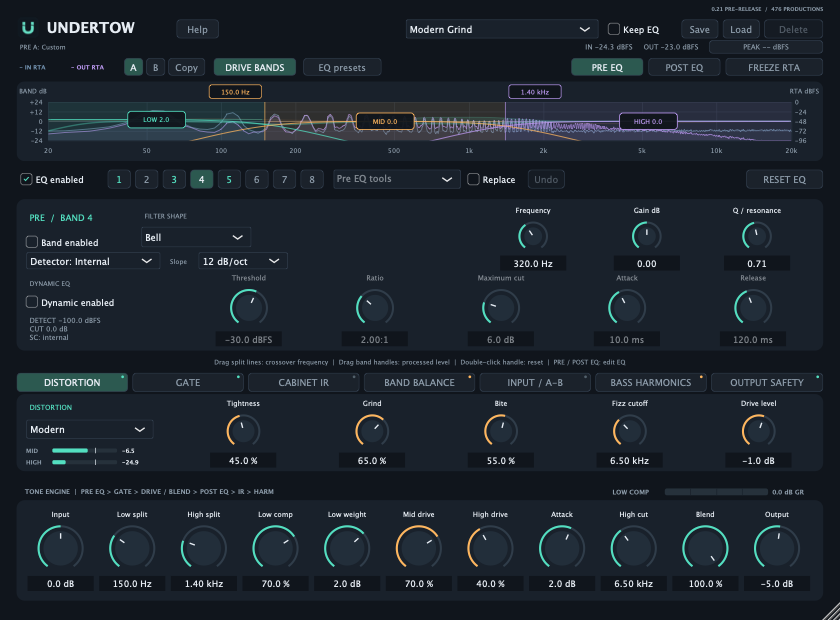Select the MID 0.0 band handle
Image resolution: width=840 pixels, height=620 pixels.
[x=385, y=121]
